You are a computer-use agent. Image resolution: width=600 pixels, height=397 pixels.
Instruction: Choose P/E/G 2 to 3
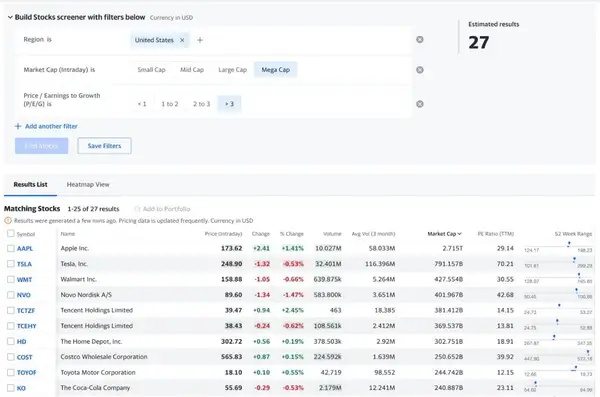click(x=201, y=104)
